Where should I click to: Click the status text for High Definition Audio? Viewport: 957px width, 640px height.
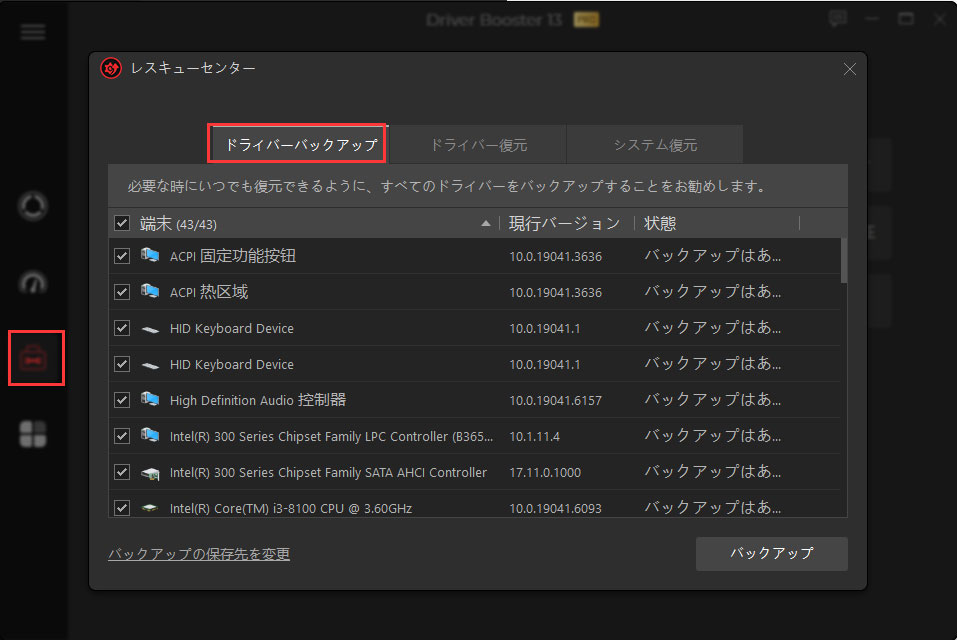tap(713, 400)
